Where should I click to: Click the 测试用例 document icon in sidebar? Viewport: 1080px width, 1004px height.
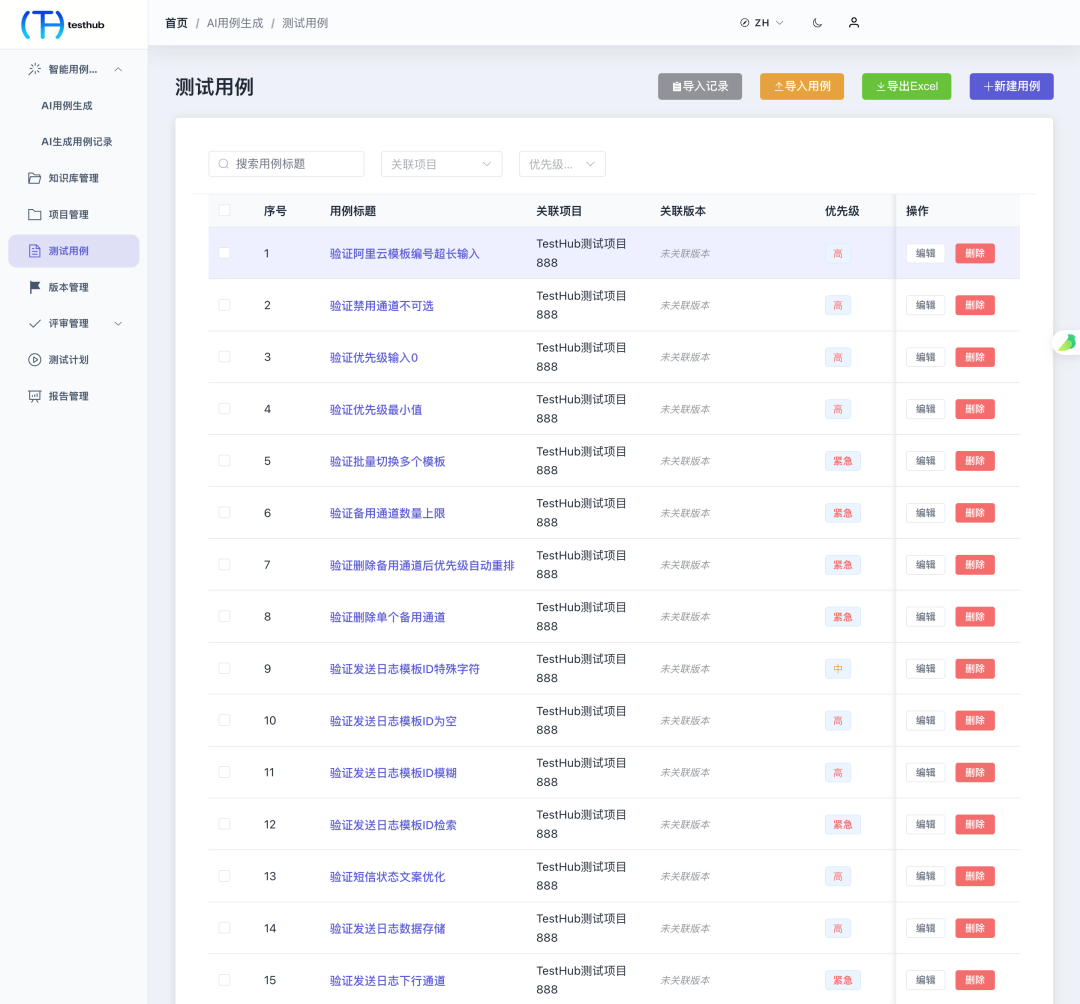[x=34, y=251]
